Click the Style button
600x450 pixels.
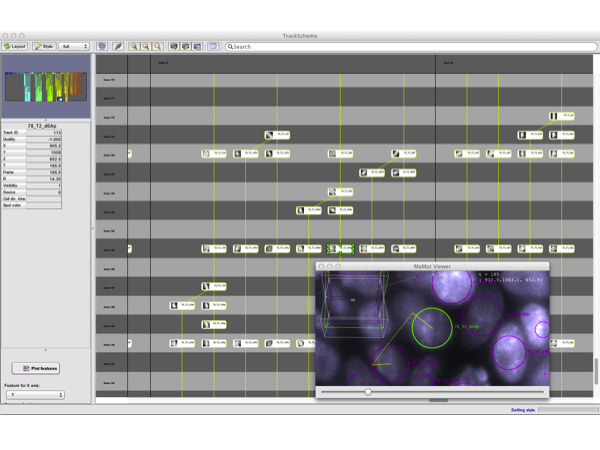pyautogui.click(x=44, y=46)
